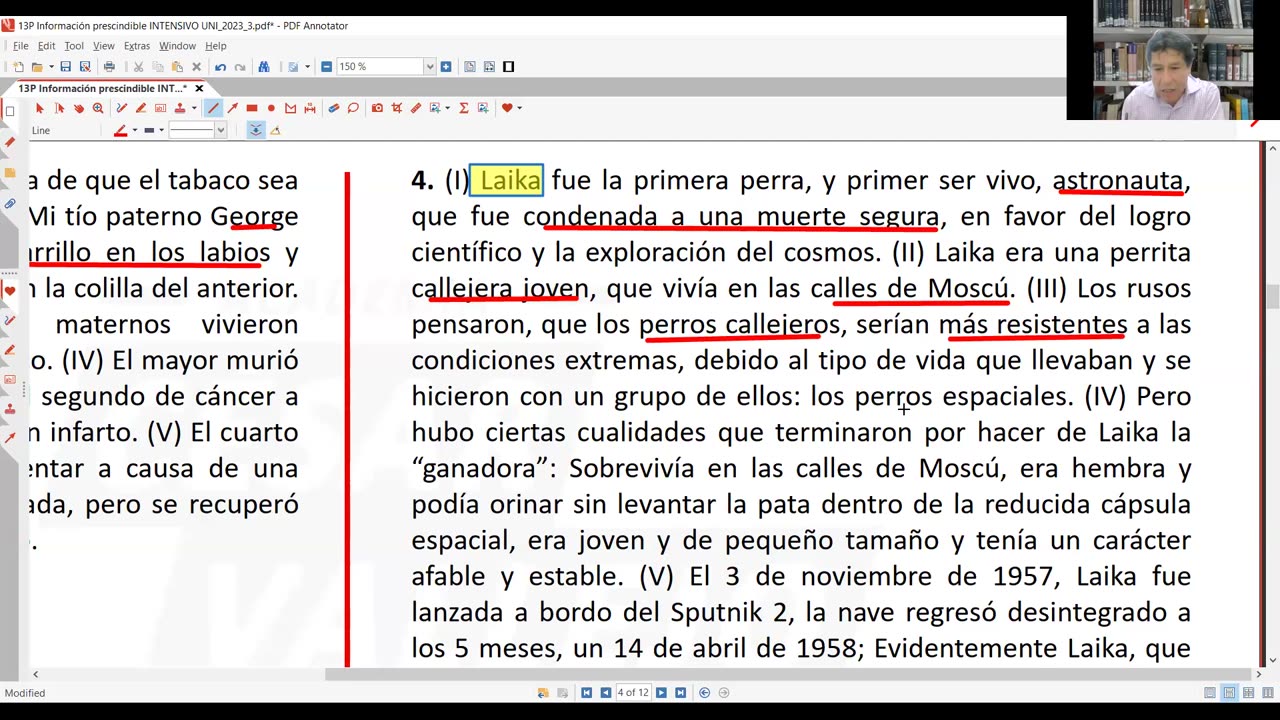Image resolution: width=1280 pixels, height=720 pixels.
Task: Toggle the Line tool active state
Action: tap(213, 108)
